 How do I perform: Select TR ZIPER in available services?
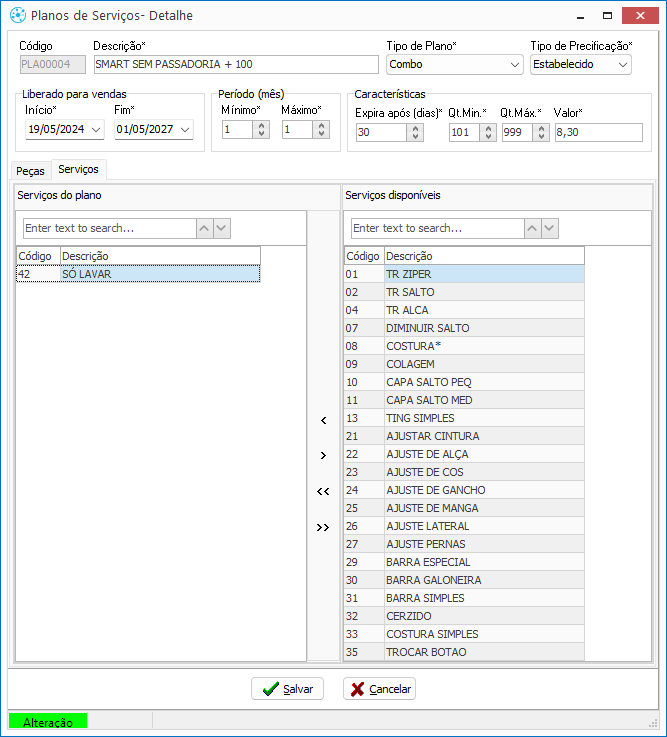pyautogui.click(x=464, y=274)
